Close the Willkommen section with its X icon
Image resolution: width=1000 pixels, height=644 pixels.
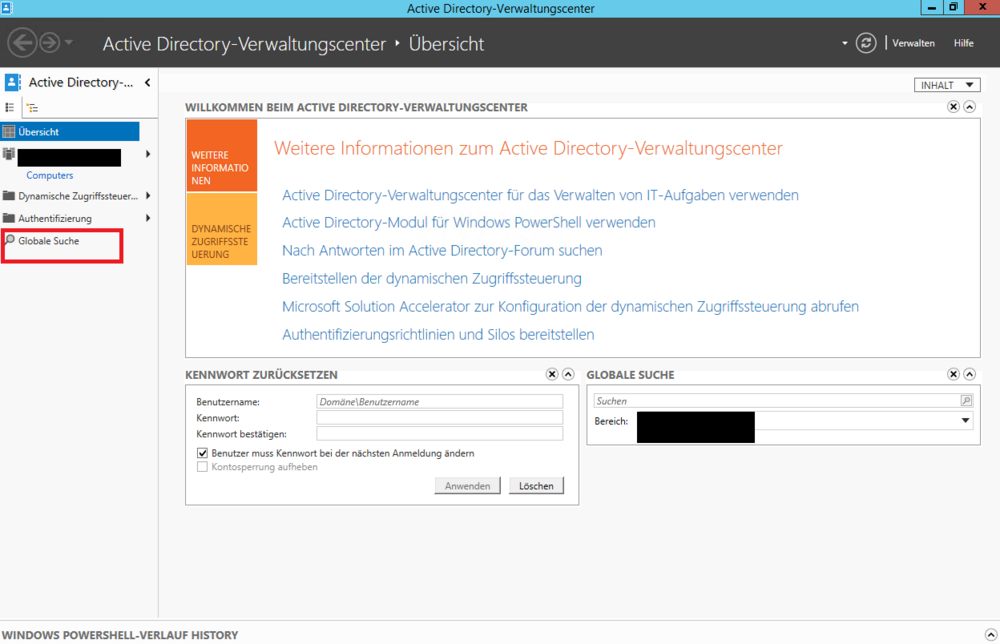point(953,107)
